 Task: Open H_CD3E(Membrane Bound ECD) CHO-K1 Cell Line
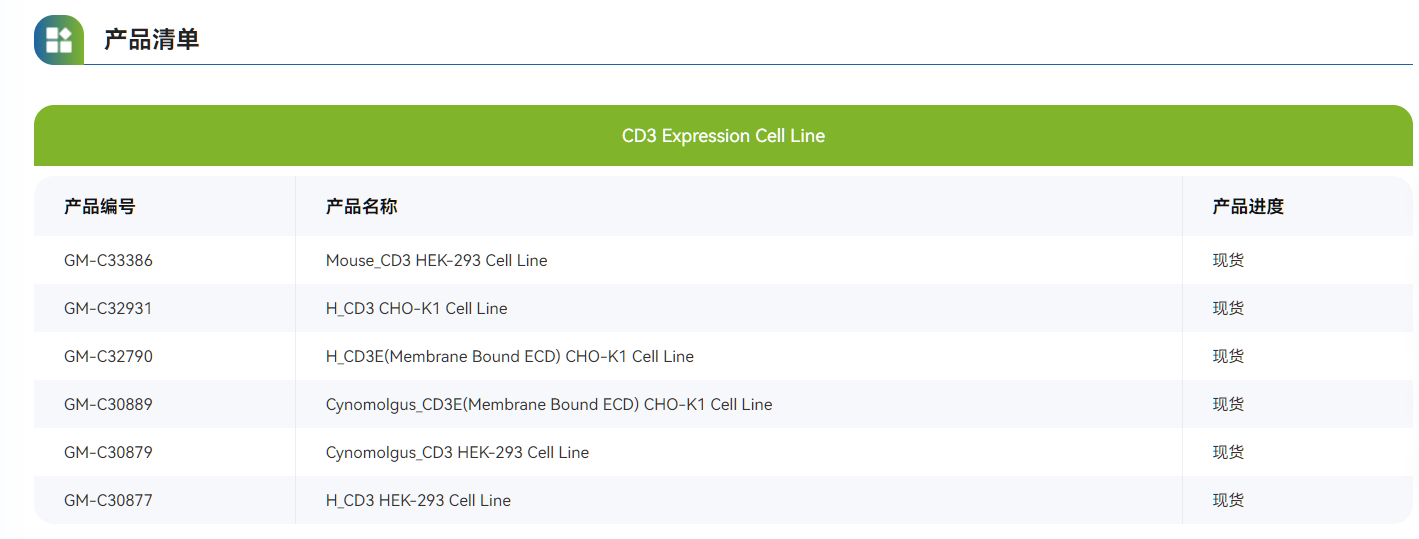click(509, 357)
